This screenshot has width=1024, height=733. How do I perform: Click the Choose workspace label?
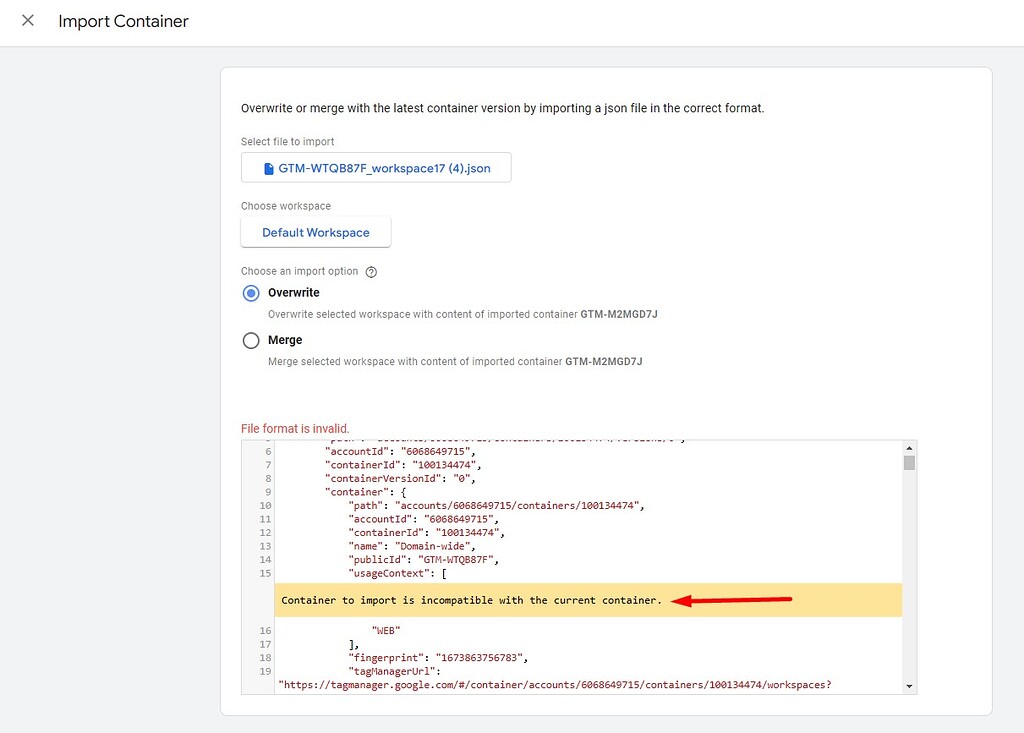click(x=285, y=205)
